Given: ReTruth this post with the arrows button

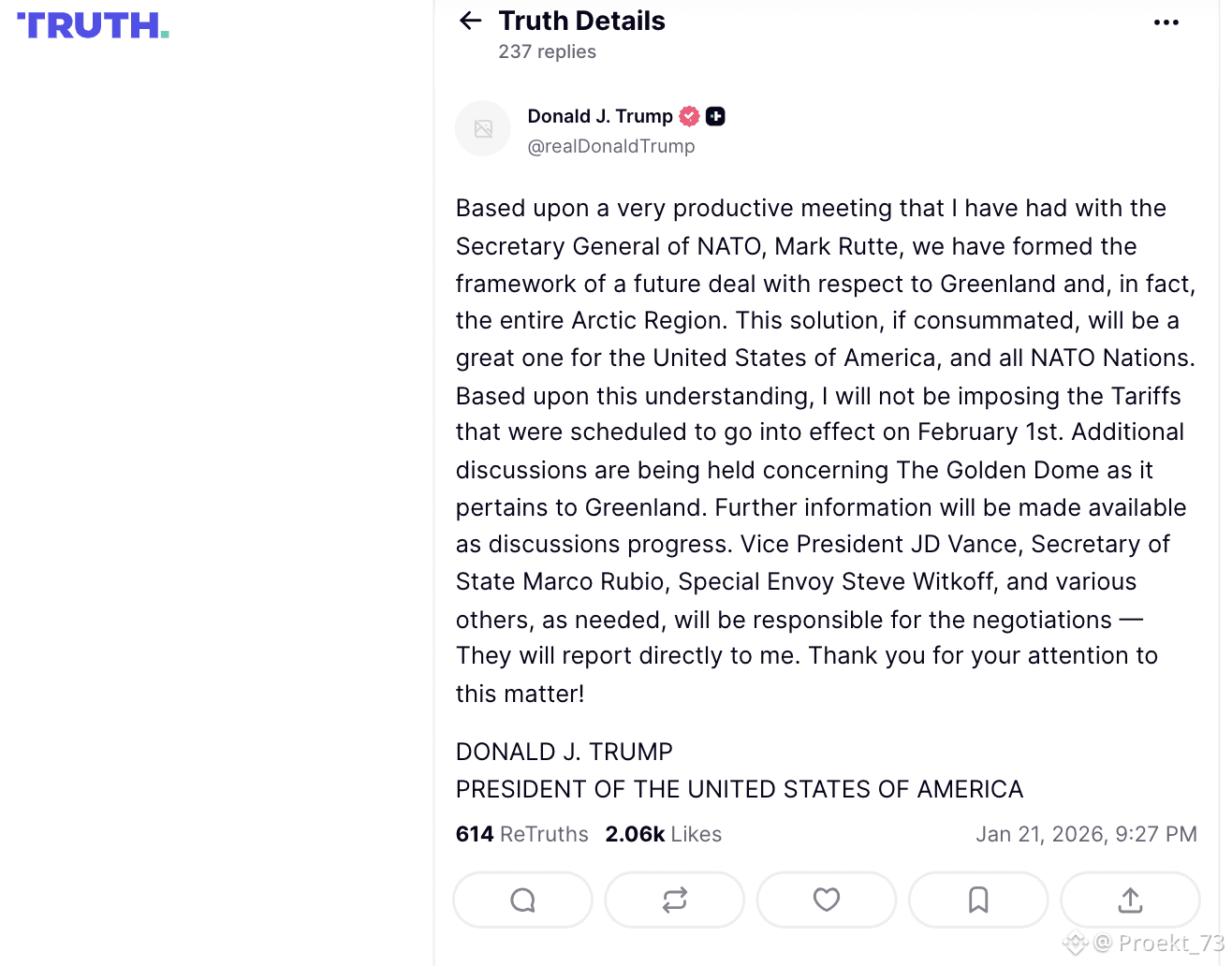Looking at the screenshot, I should [x=674, y=900].
